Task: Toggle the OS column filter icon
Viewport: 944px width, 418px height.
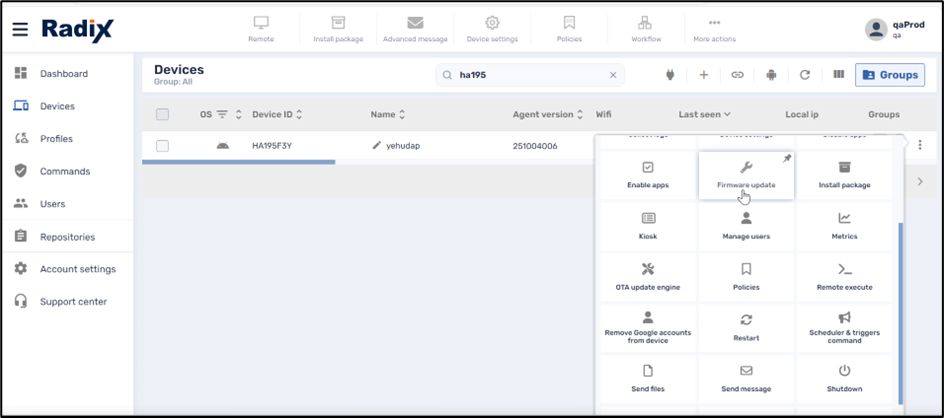Action: [222, 114]
